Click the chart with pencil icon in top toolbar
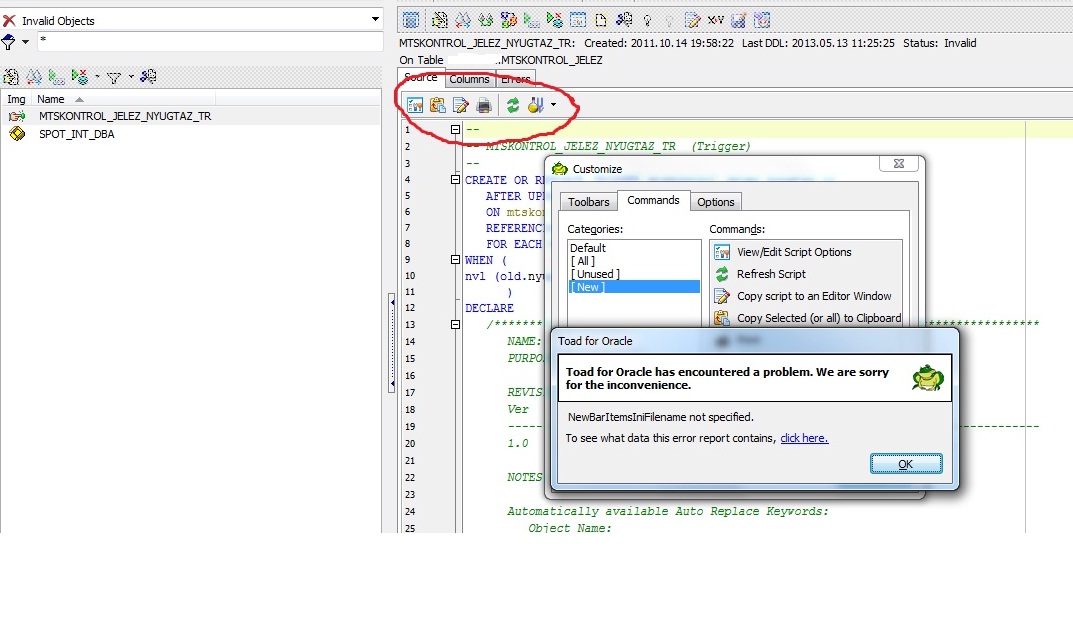The height and width of the screenshot is (634, 1073). coord(738,21)
